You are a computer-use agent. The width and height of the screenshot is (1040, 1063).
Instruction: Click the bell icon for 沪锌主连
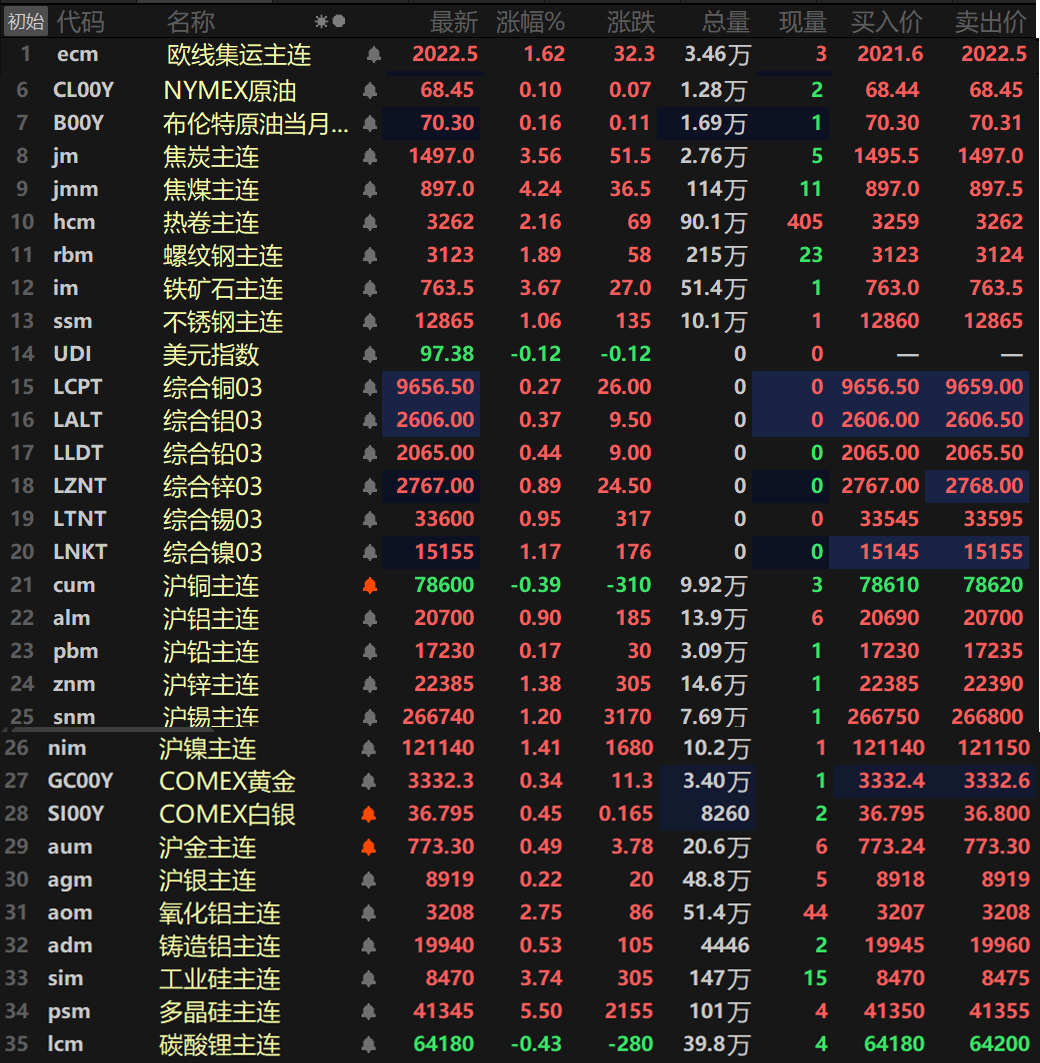point(369,684)
